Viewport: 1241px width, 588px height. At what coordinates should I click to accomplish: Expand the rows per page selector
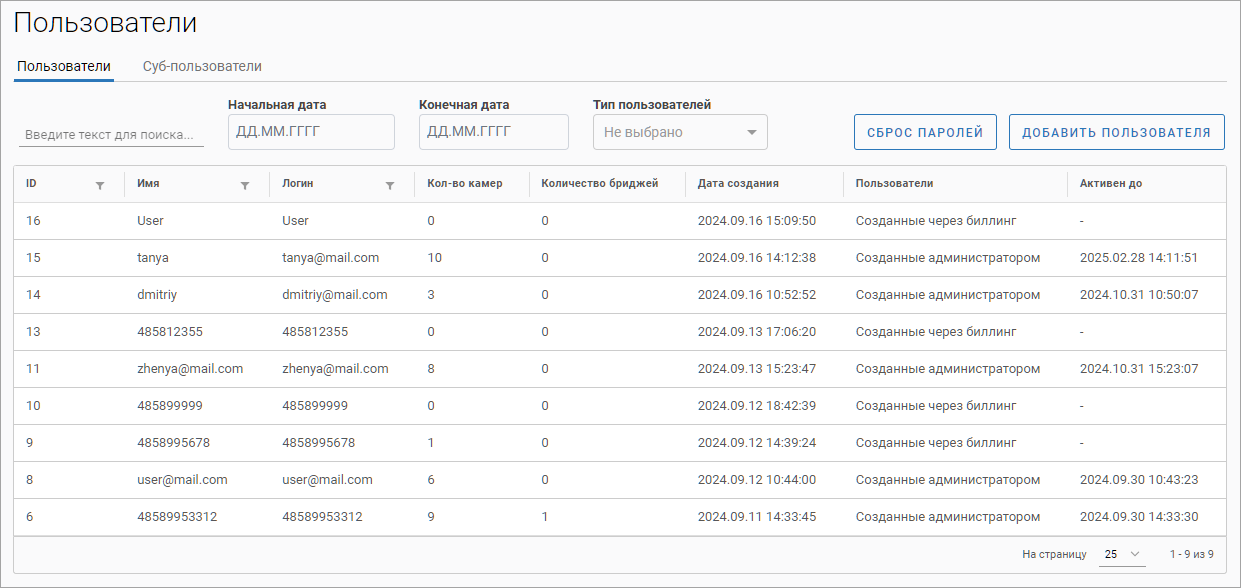[1122, 554]
